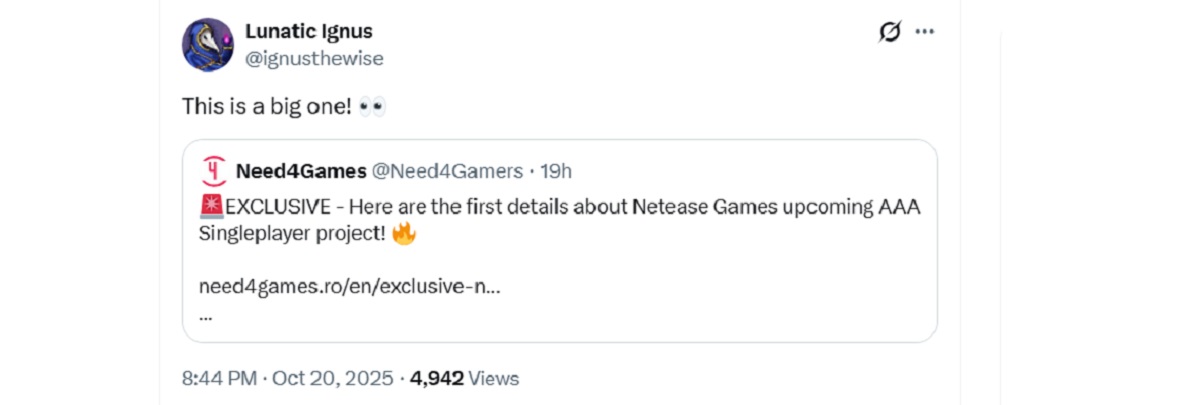Open the @ignusthewise handle link
This screenshot has height=405, width=1200.
pyautogui.click(x=314, y=58)
